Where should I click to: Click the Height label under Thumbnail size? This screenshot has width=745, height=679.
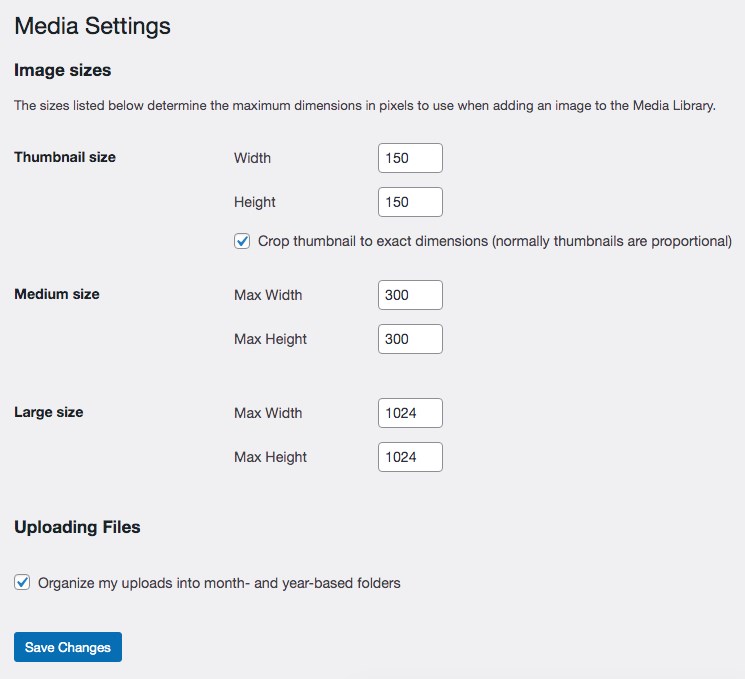click(x=255, y=202)
